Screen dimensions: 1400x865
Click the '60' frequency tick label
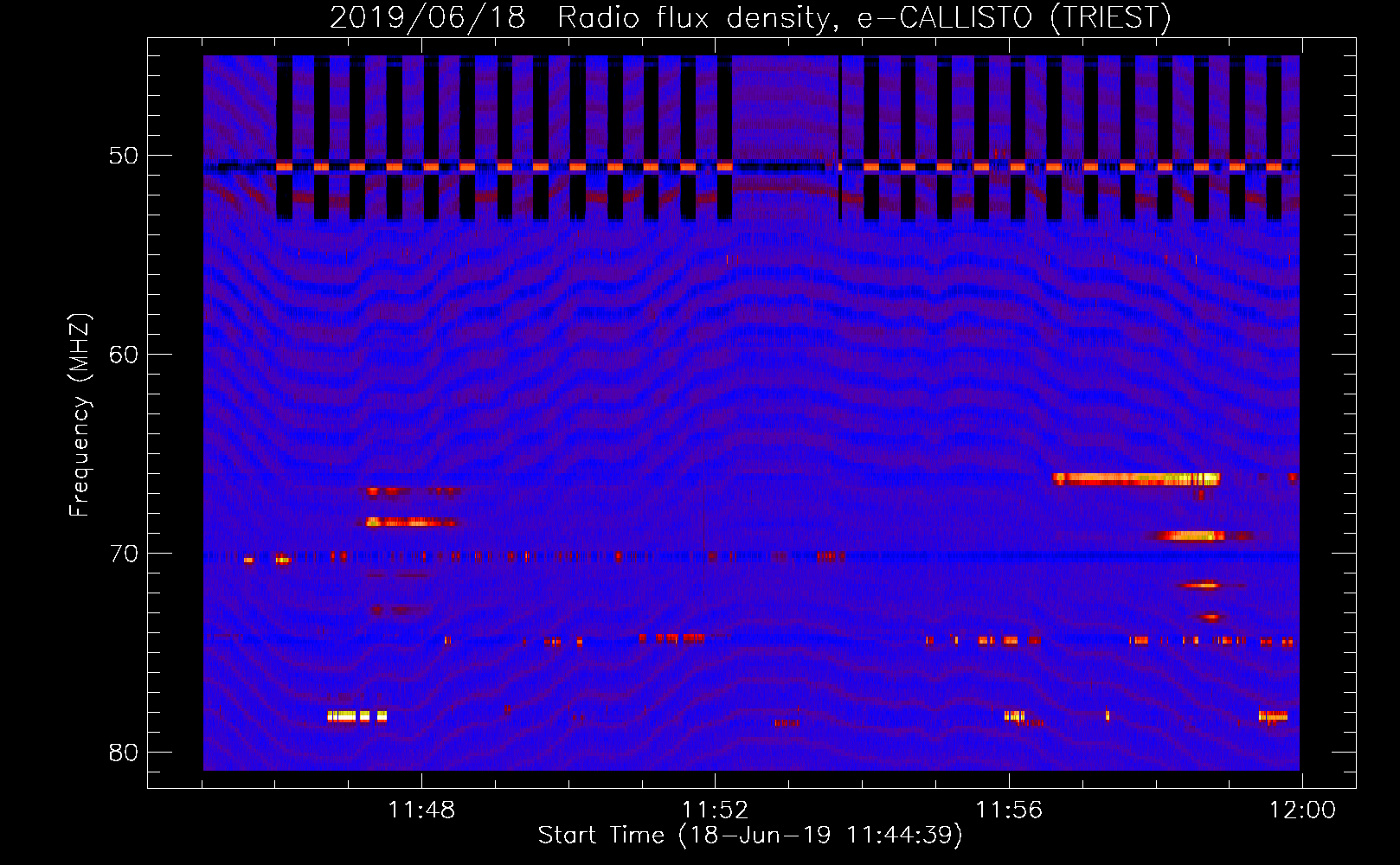[124, 355]
